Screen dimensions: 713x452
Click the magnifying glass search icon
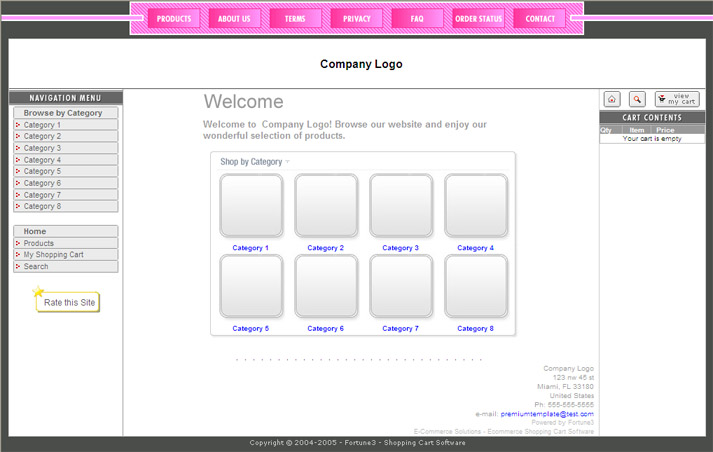point(637,99)
